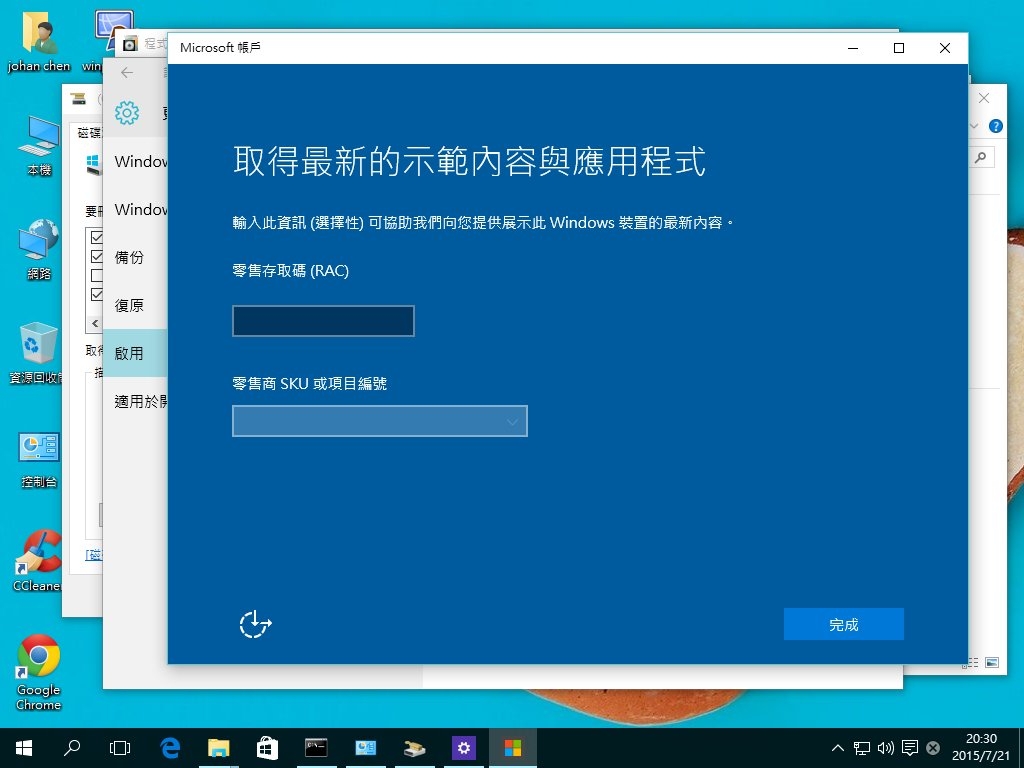Toggle the topmost checkbox in Disk Cleanup list

[x=97, y=236]
